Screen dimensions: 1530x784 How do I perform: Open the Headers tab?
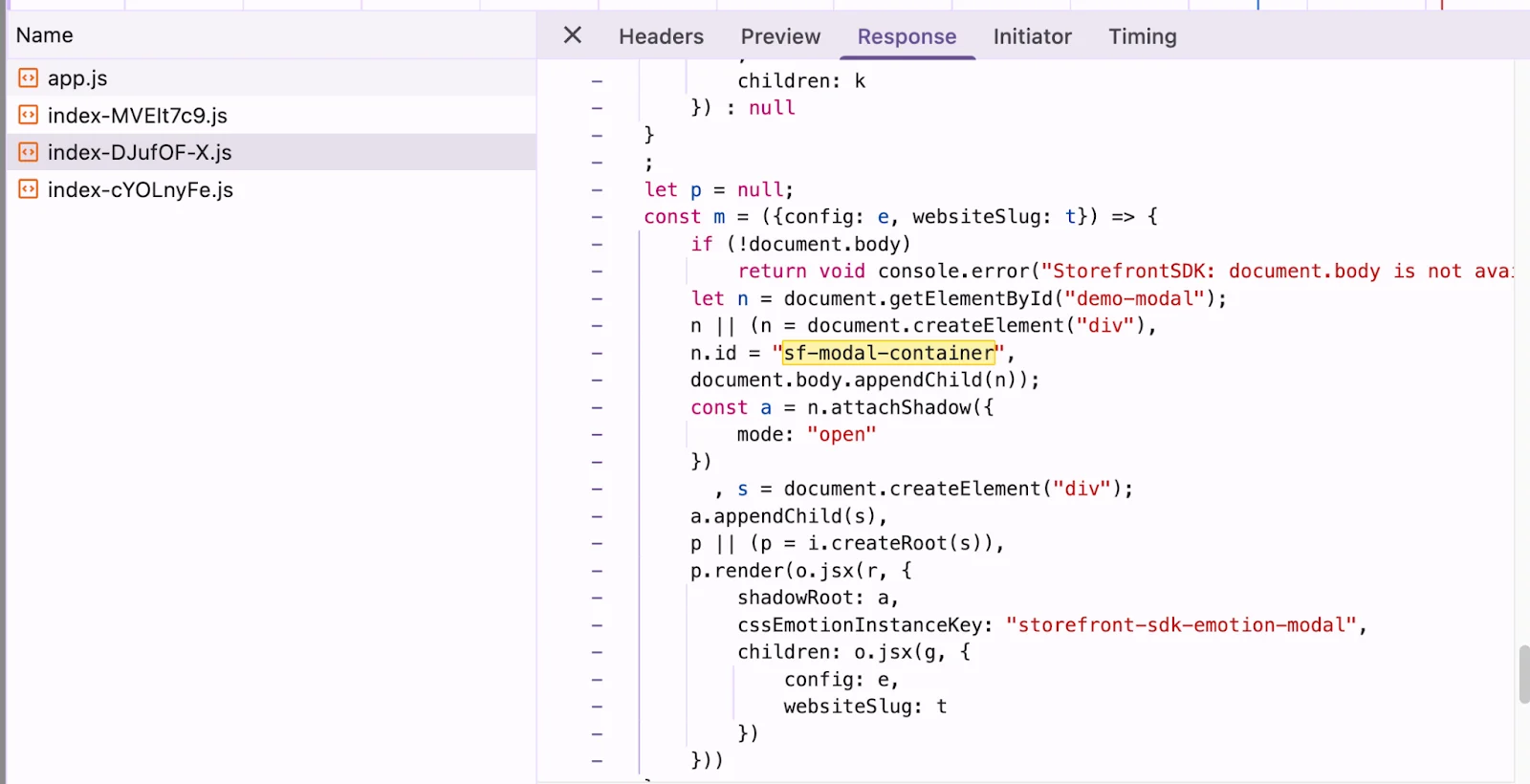pyautogui.click(x=661, y=36)
